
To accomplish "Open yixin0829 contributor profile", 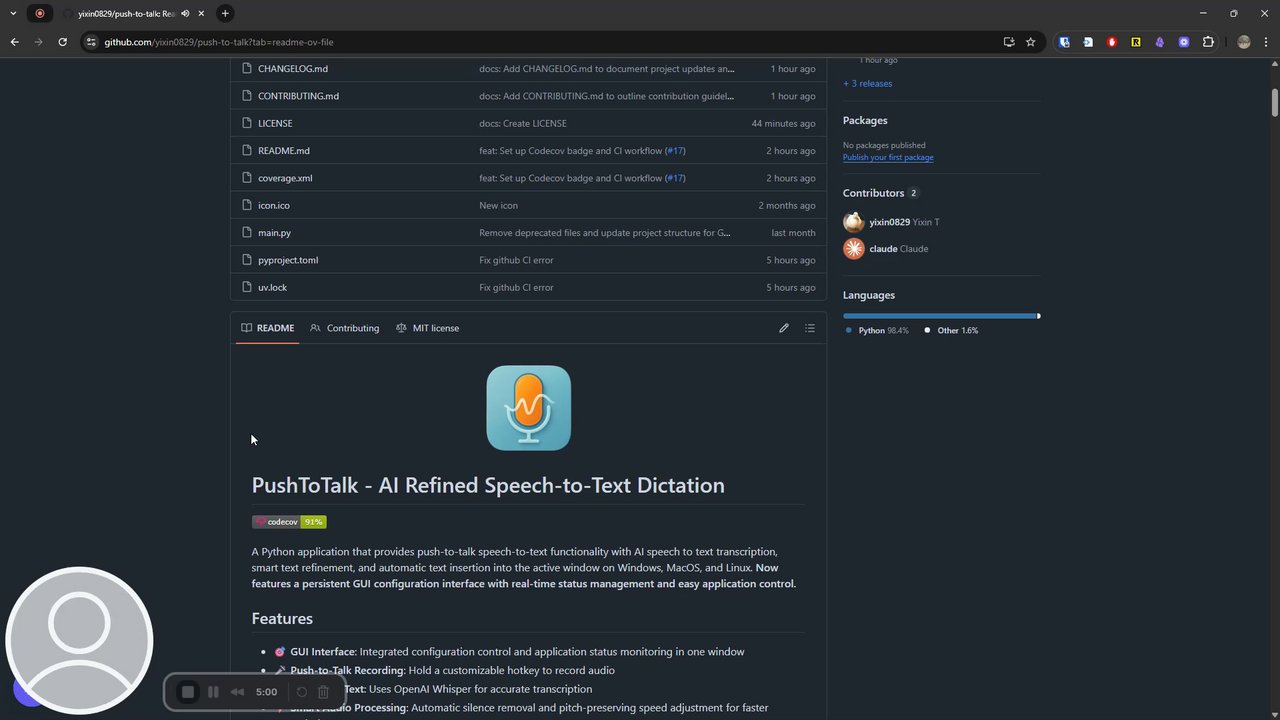I will tap(889, 222).
